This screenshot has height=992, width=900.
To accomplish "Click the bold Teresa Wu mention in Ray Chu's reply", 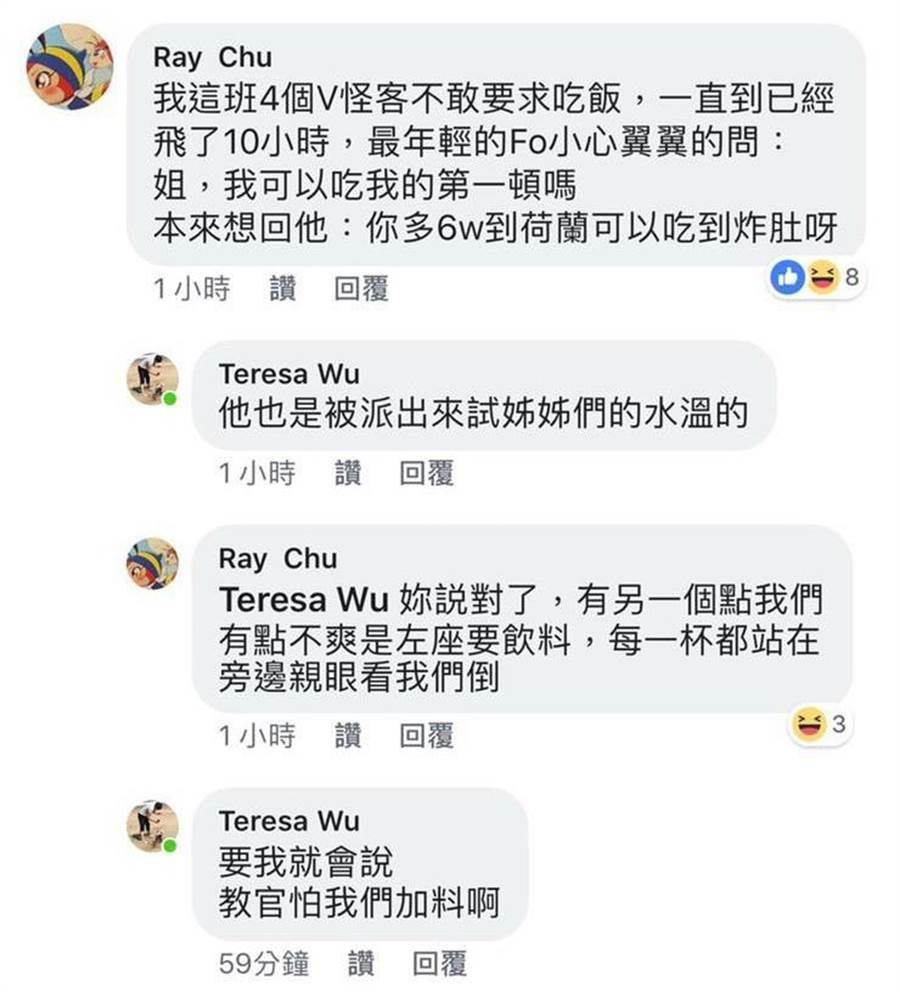I will (x=304, y=599).
